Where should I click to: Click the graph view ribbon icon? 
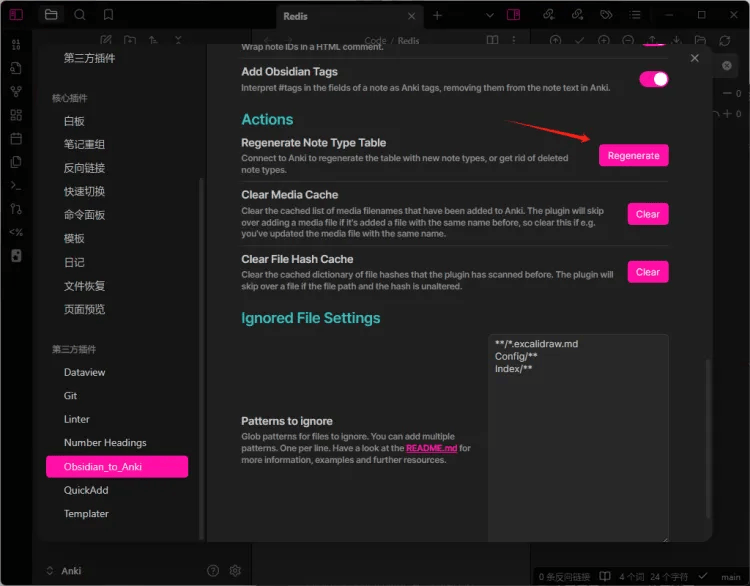(16, 91)
